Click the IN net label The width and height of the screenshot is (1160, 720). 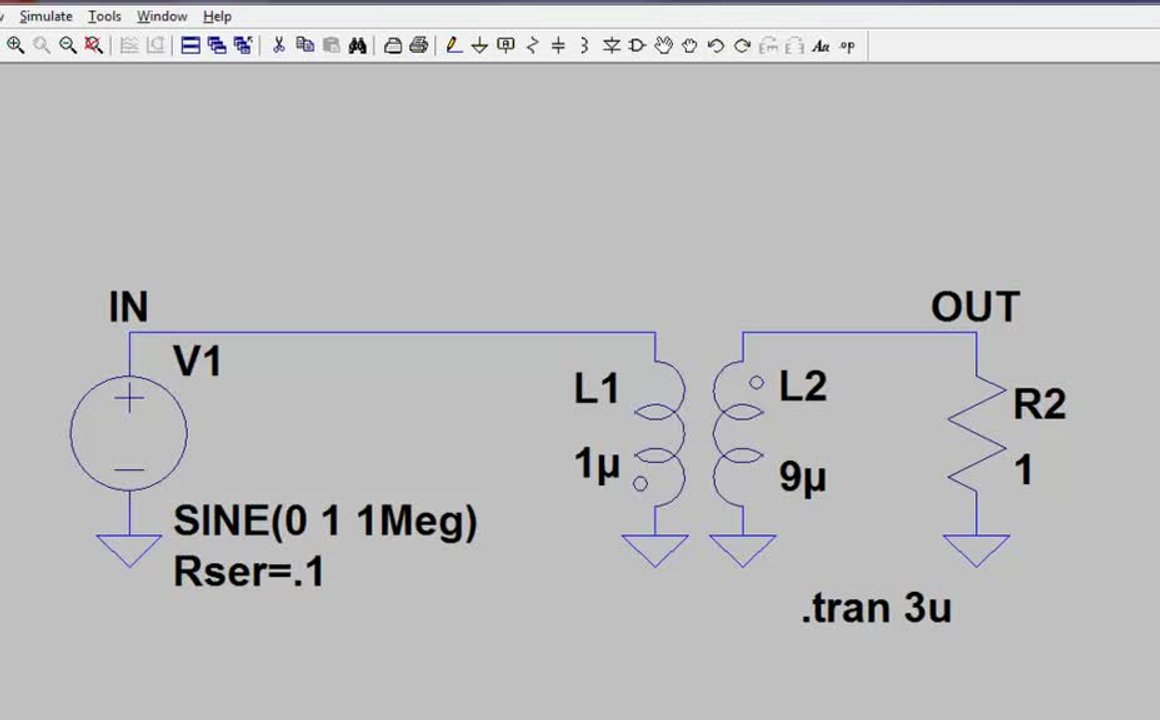129,307
